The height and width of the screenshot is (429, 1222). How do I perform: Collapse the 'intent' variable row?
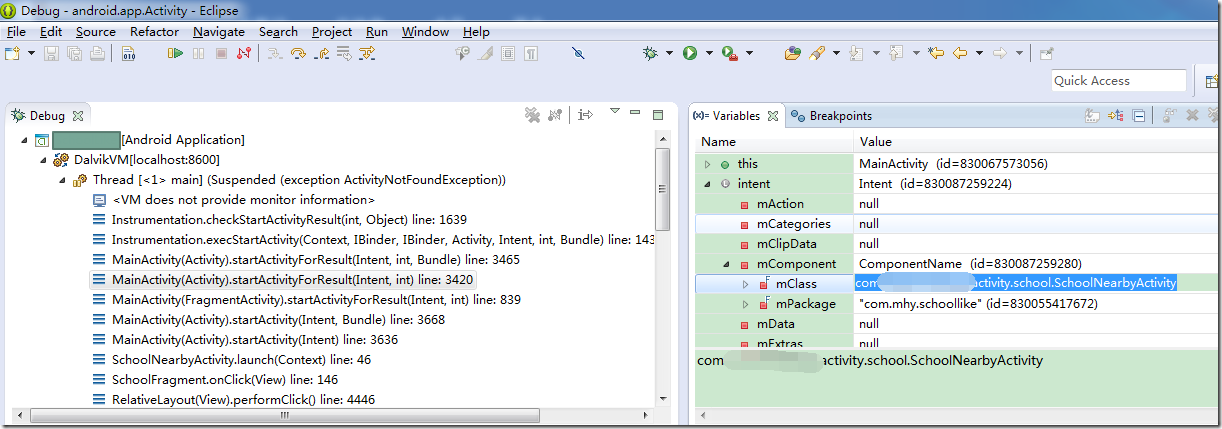tap(708, 184)
